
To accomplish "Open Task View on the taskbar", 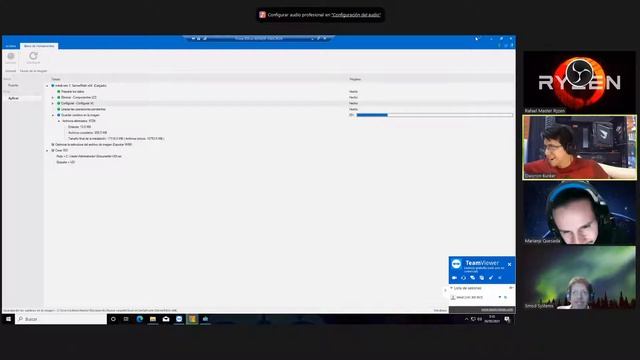I will click(126, 319).
